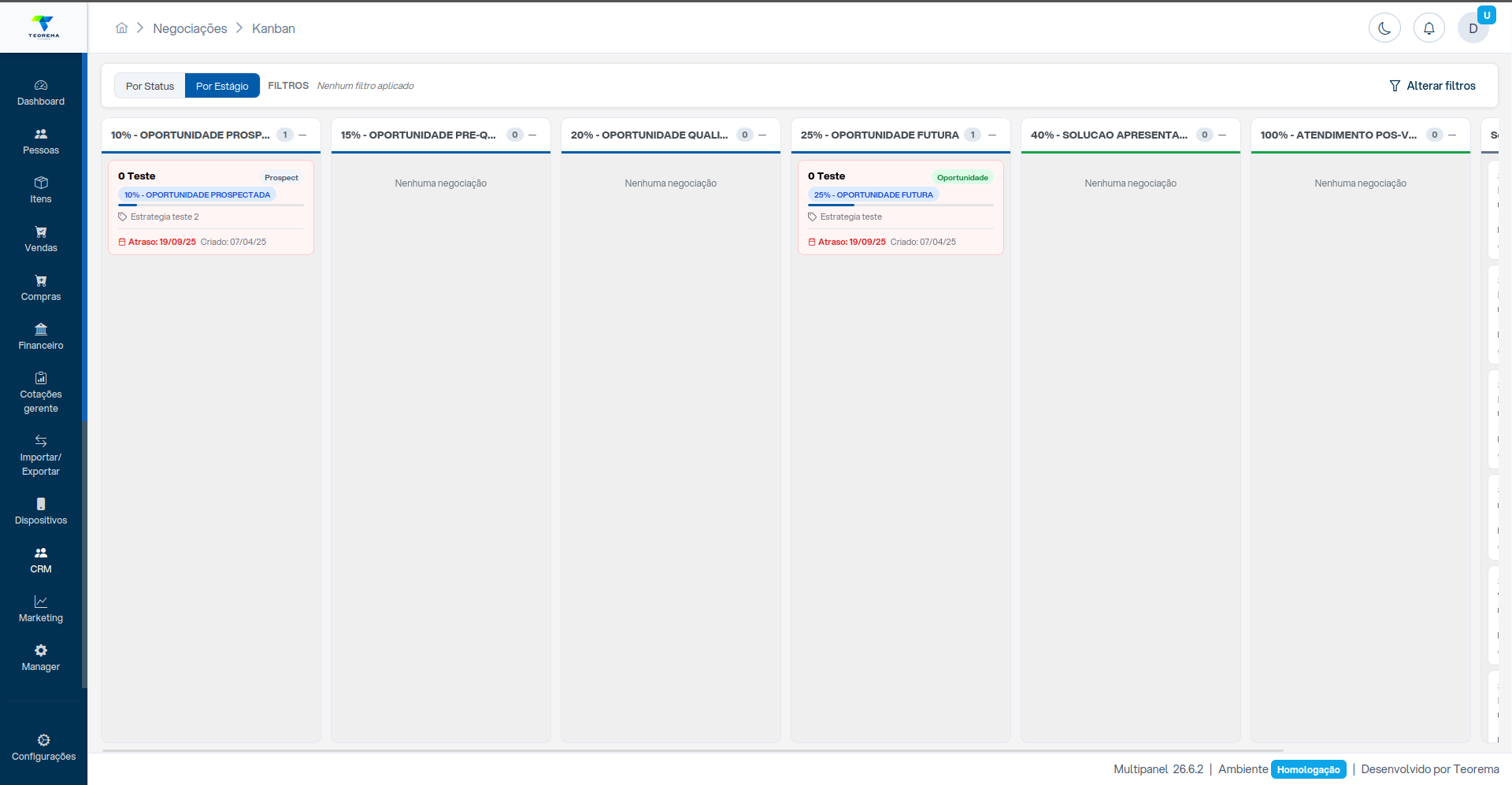The height and width of the screenshot is (785, 1512).
Task: Click count badge on 10% column
Action: [x=285, y=135]
